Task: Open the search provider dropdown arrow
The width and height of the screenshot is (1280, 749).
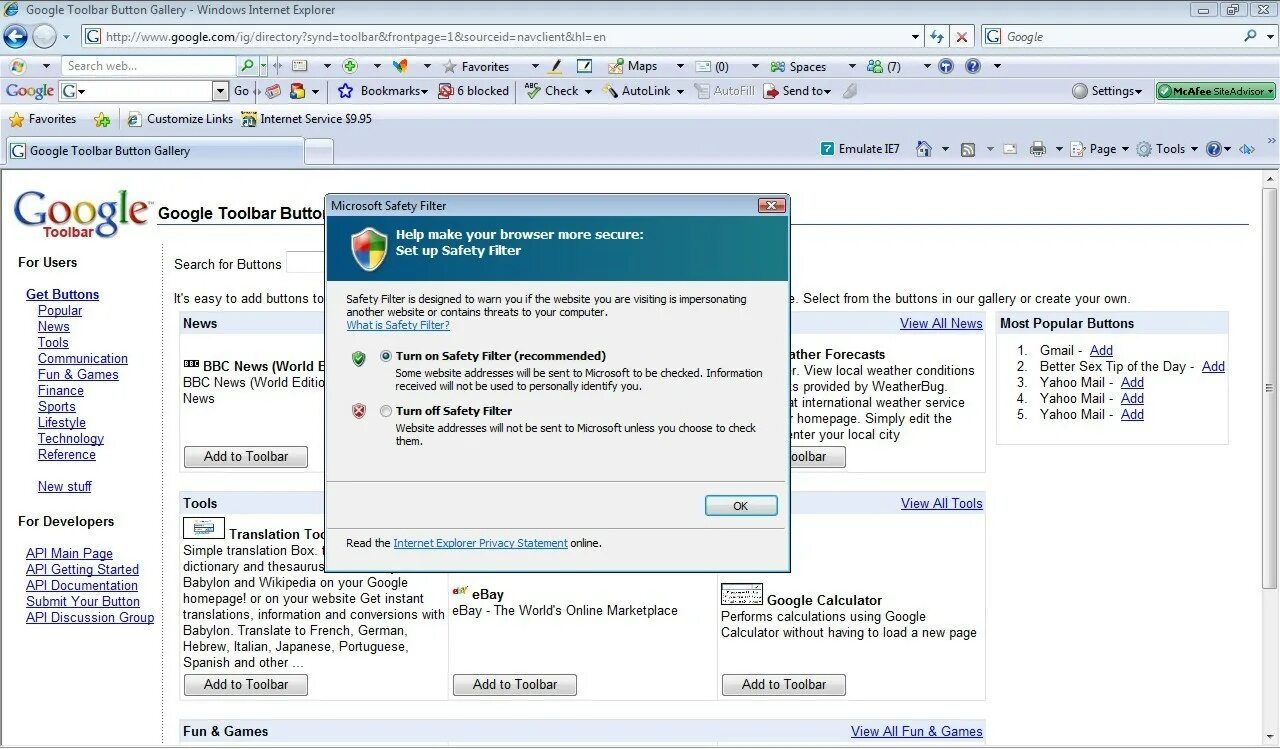Action: click(1270, 36)
